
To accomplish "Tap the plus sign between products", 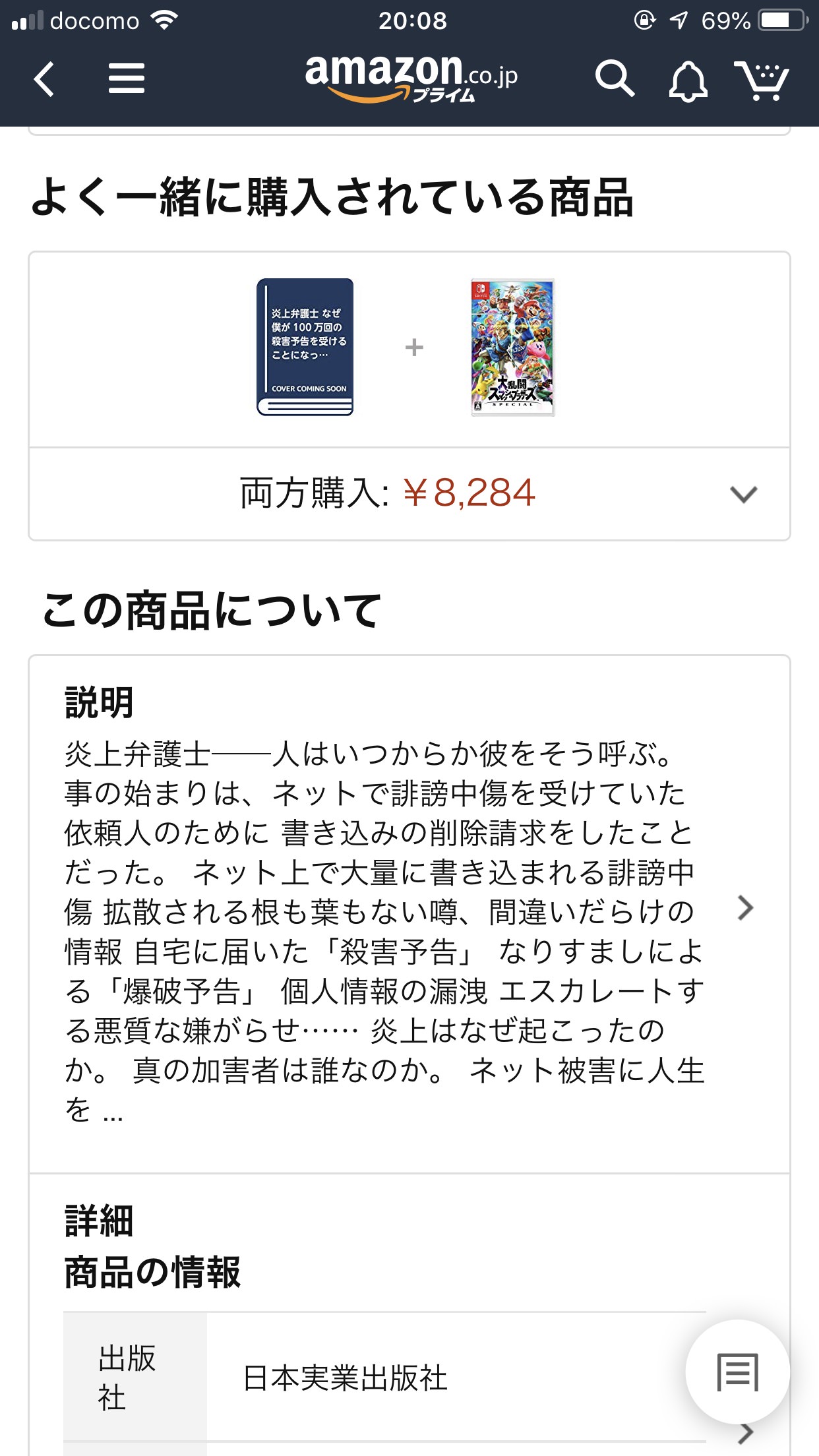I will click(x=414, y=347).
